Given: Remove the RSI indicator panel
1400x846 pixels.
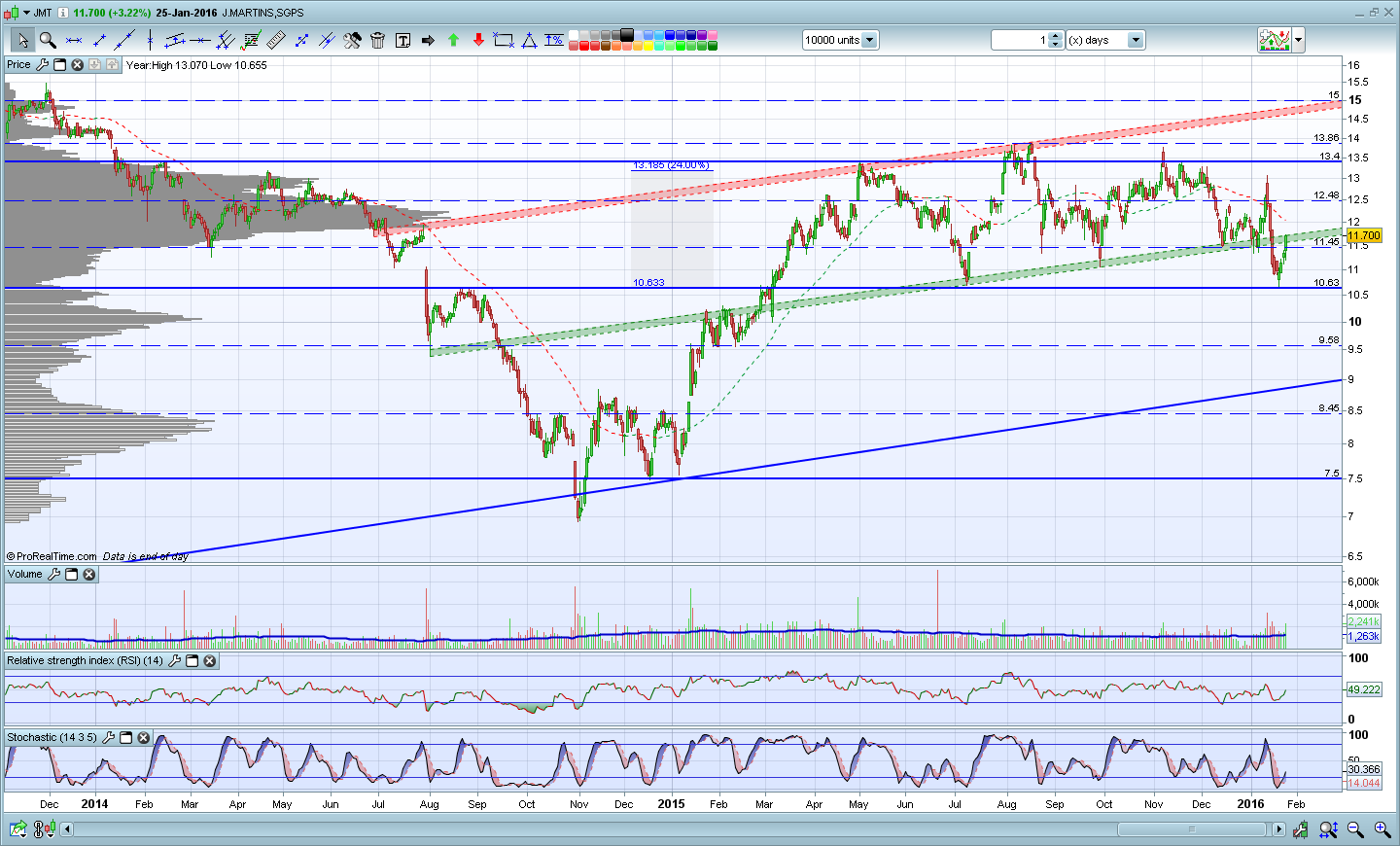Looking at the screenshot, I should click(209, 661).
